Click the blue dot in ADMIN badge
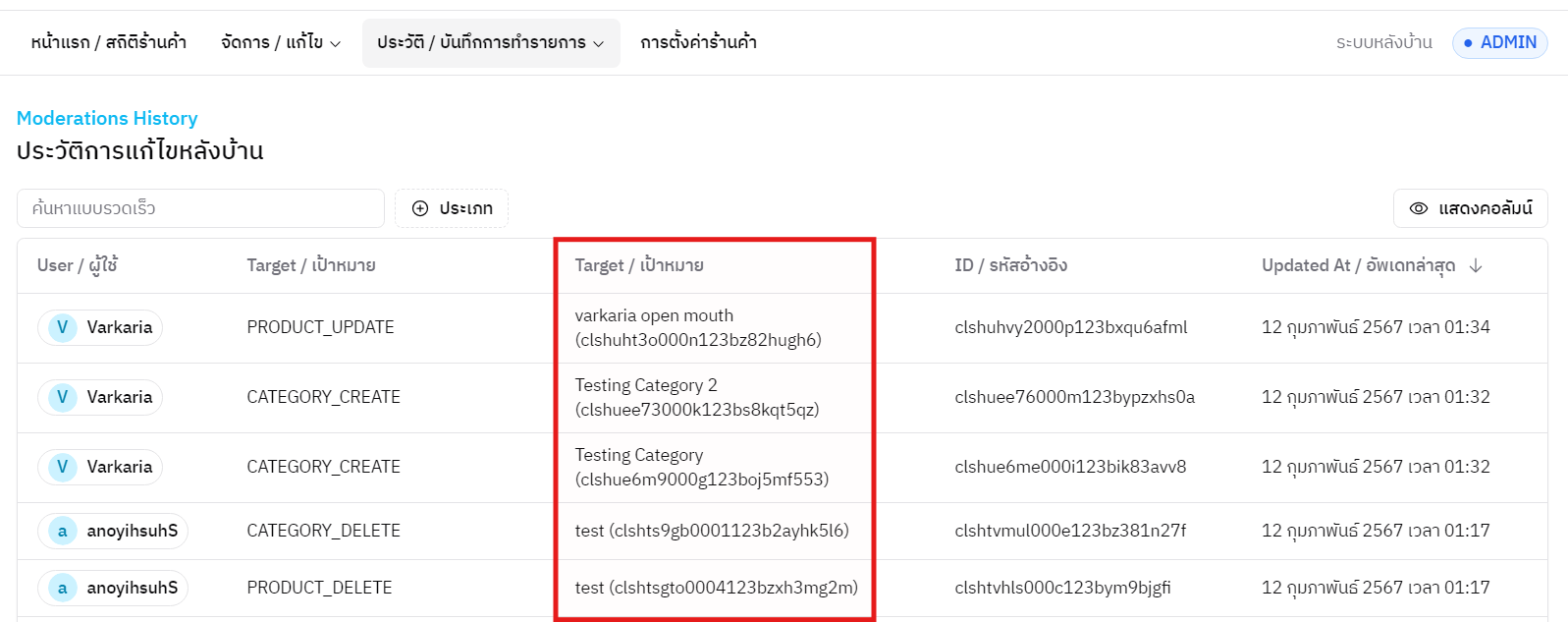Viewport: 1568px width, 622px height. pyautogui.click(x=1468, y=43)
